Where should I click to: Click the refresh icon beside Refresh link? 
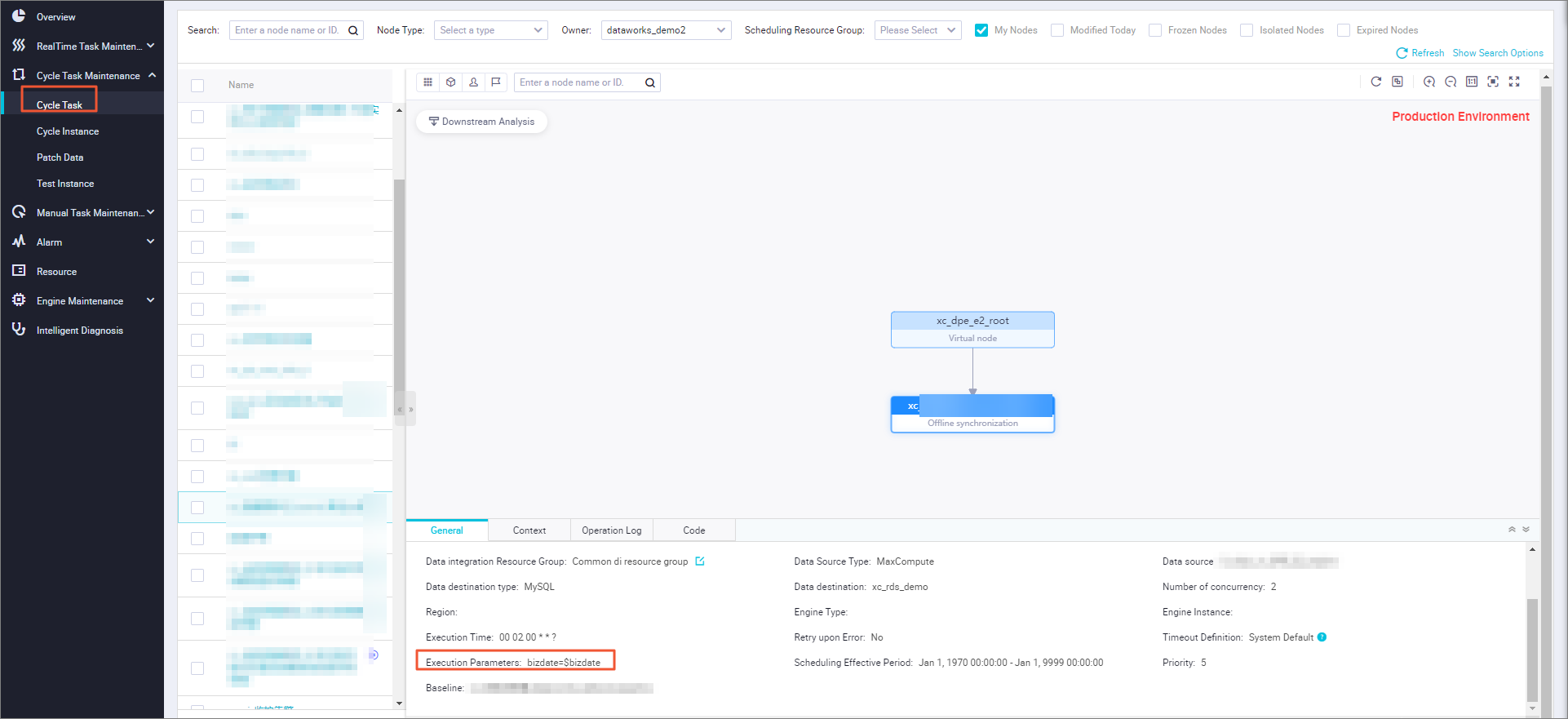click(1402, 53)
